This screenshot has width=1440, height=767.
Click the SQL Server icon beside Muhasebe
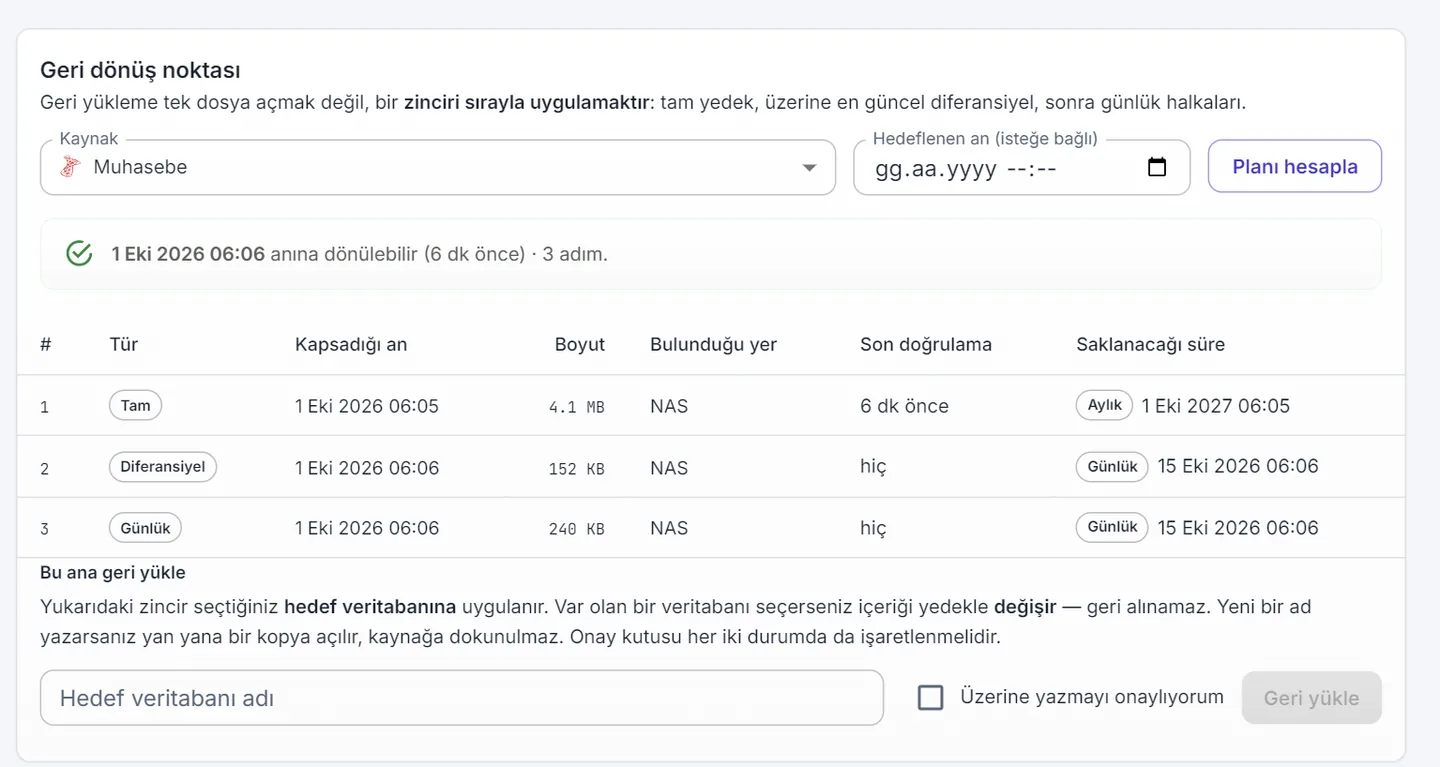(x=69, y=167)
